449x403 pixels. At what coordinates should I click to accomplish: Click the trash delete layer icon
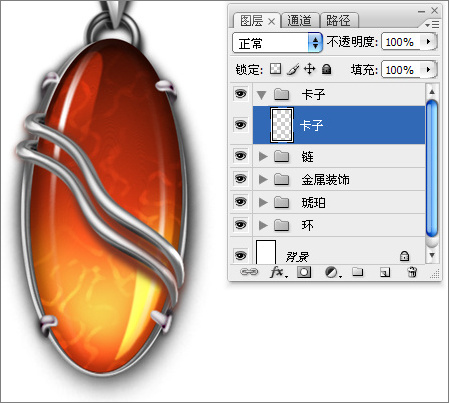412,272
